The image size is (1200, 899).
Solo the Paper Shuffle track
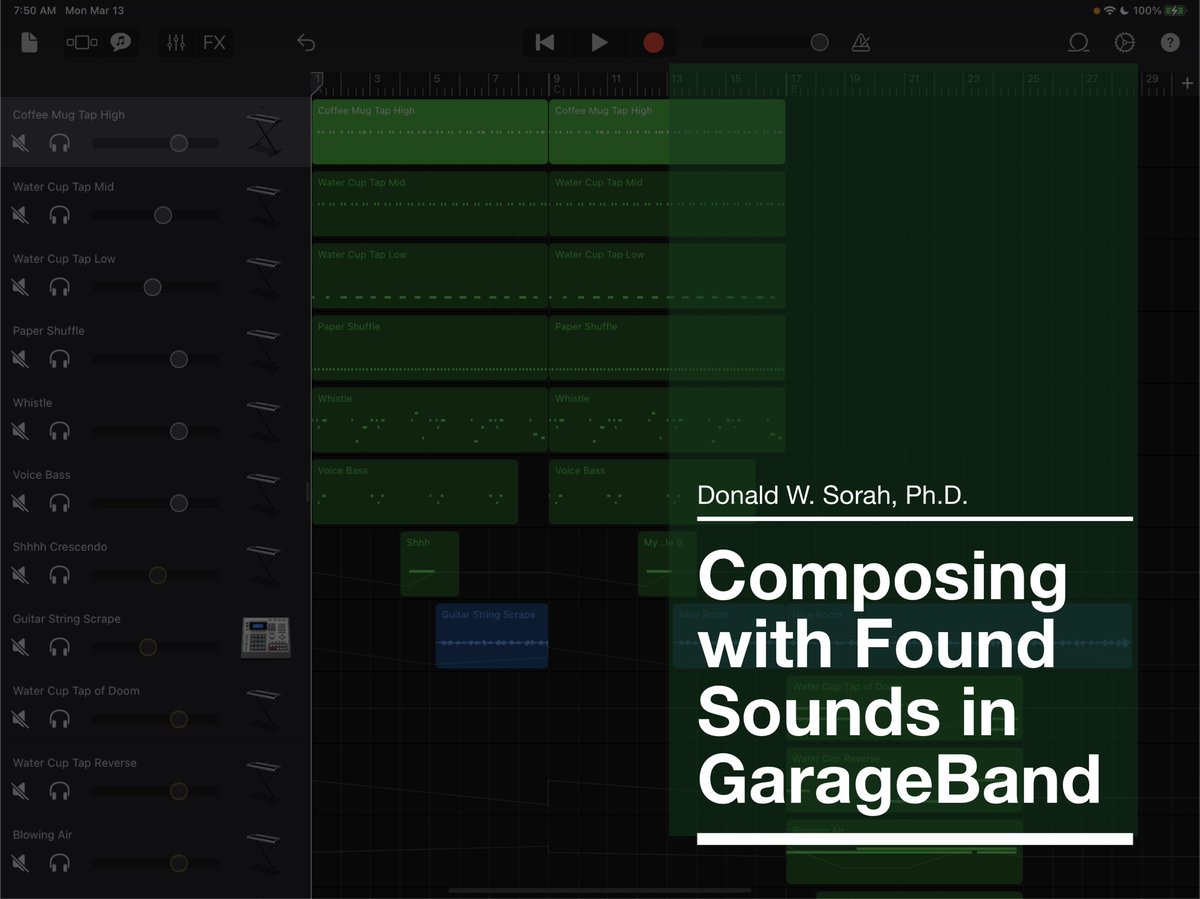point(60,359)
